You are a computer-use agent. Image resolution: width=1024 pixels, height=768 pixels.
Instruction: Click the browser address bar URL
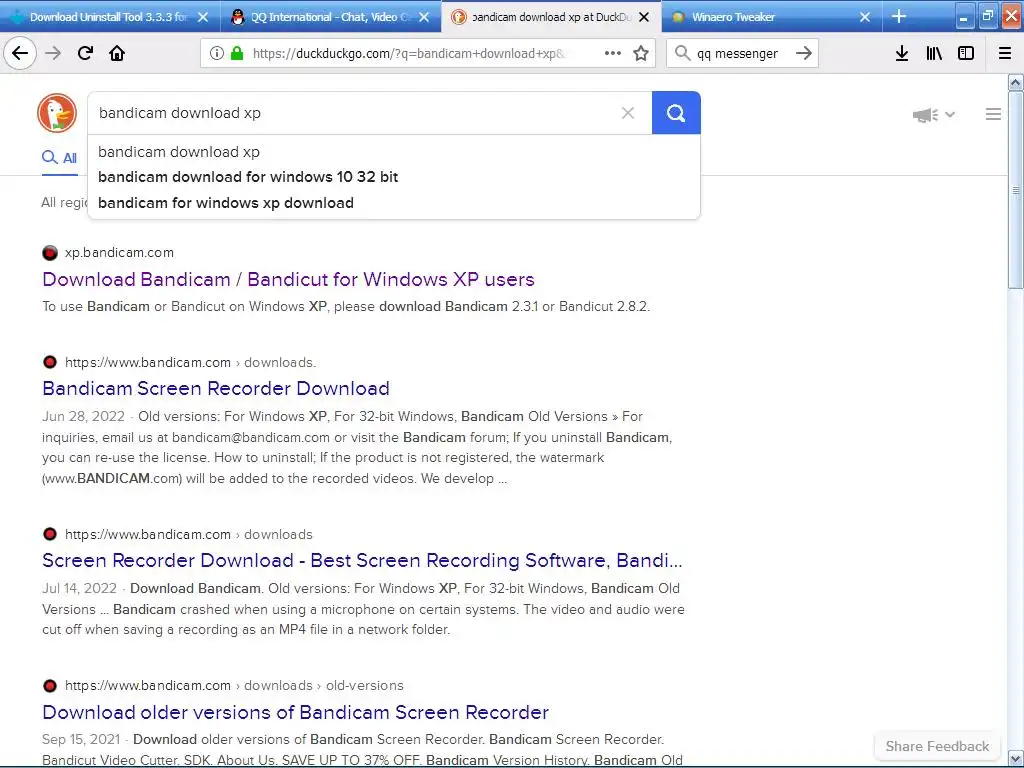409,54
